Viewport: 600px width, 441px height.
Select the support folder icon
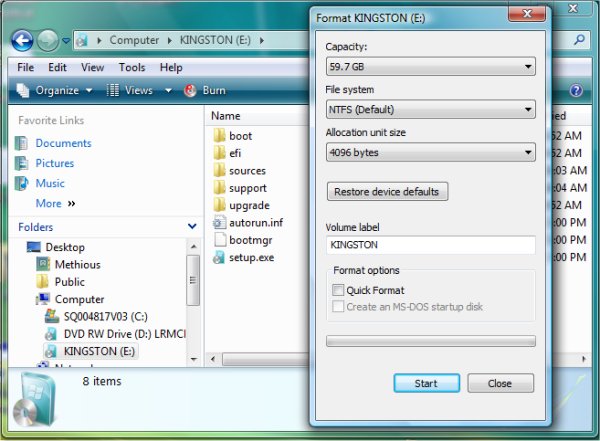(220, 188)
